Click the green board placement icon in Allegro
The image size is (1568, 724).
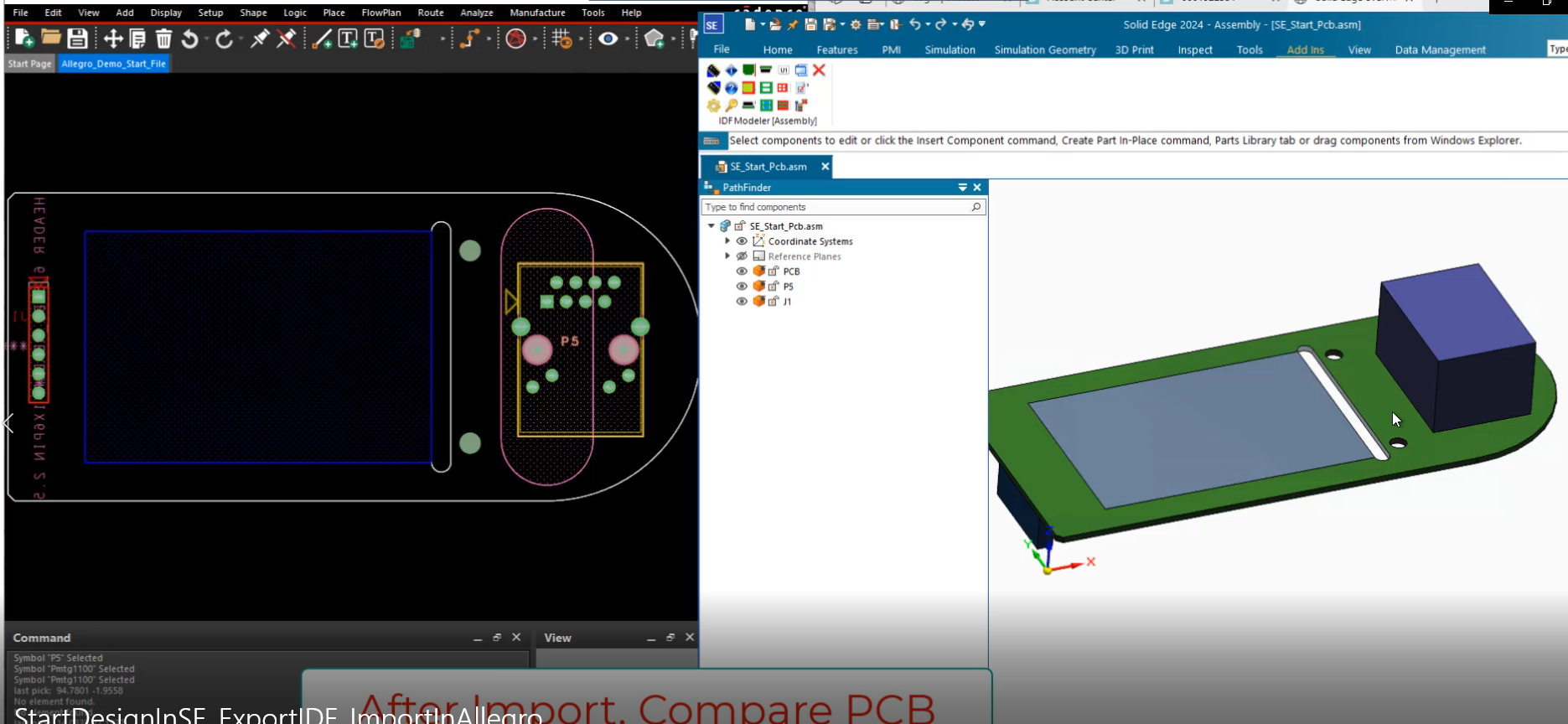[410, 39]
